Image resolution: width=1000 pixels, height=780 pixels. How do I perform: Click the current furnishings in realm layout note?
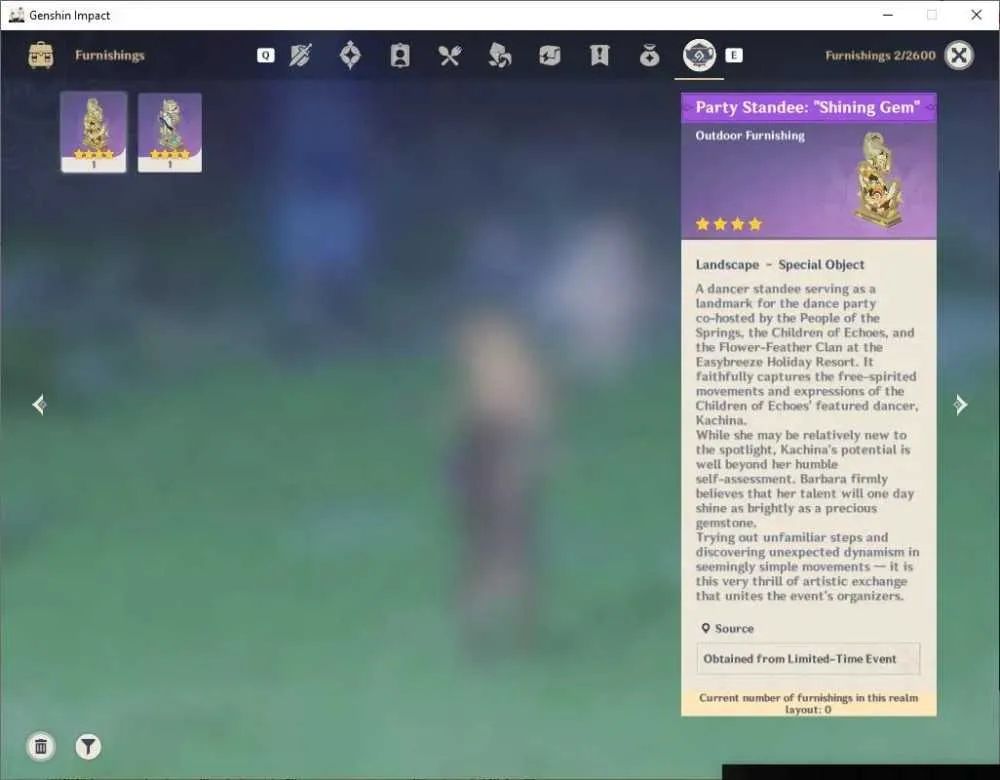coord(809,703)
